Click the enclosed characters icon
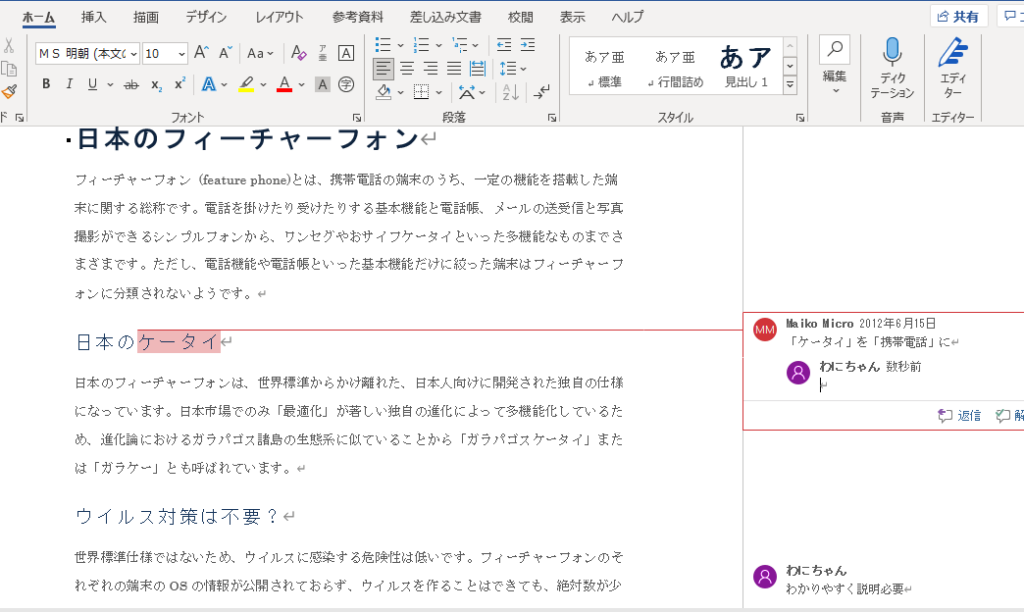The width and height of the screenshot is (1024, 612). 346,84
